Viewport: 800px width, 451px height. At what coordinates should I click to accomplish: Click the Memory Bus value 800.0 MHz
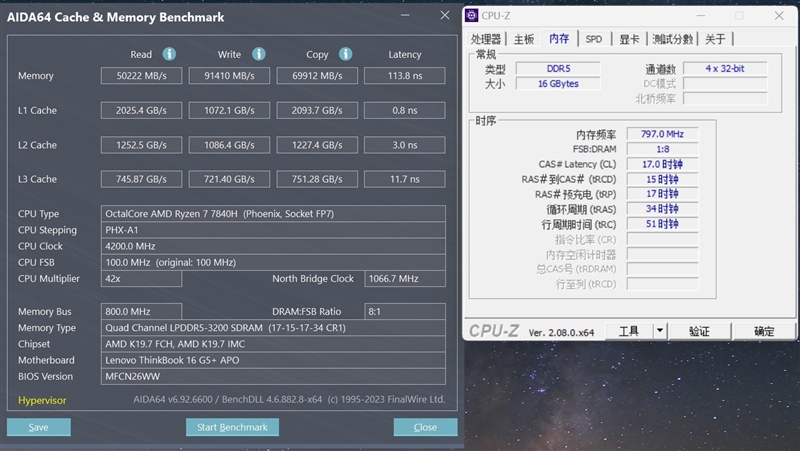(141, 311)
